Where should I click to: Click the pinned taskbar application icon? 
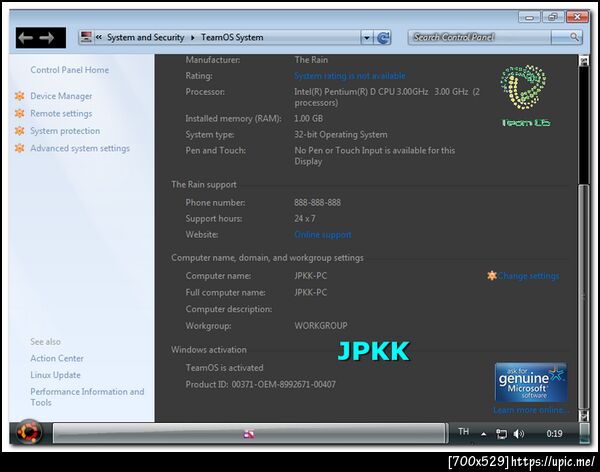pos(249,434)
